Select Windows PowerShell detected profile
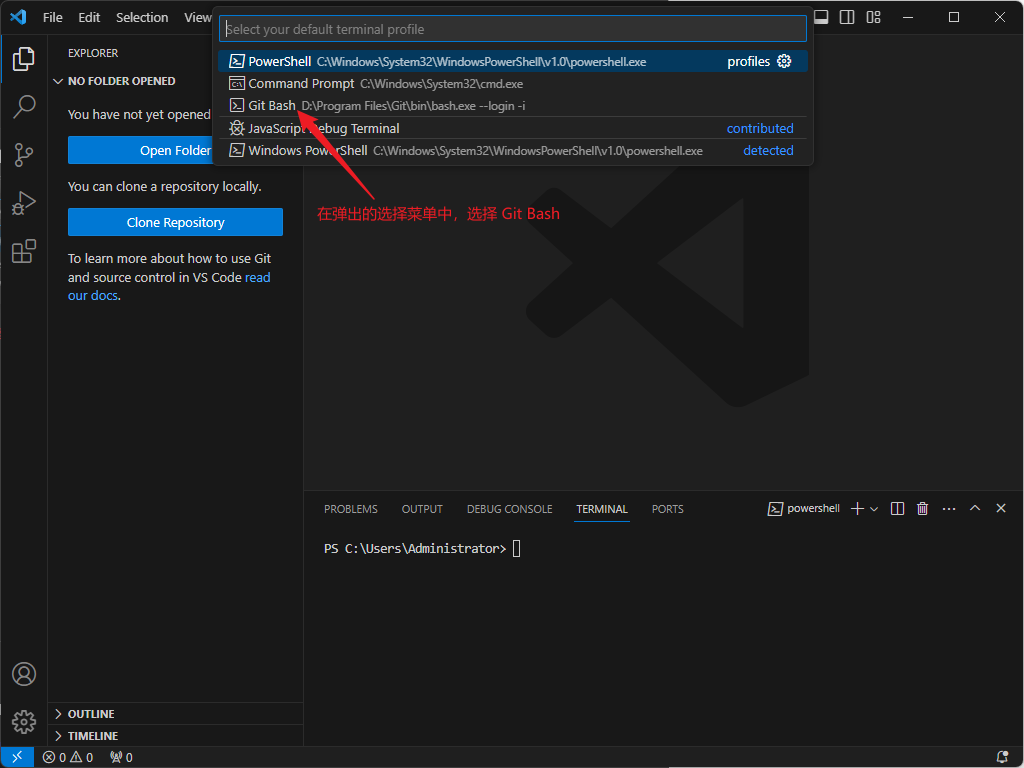The width and height of the screenshot is (1024, 768). coord(513,150)
